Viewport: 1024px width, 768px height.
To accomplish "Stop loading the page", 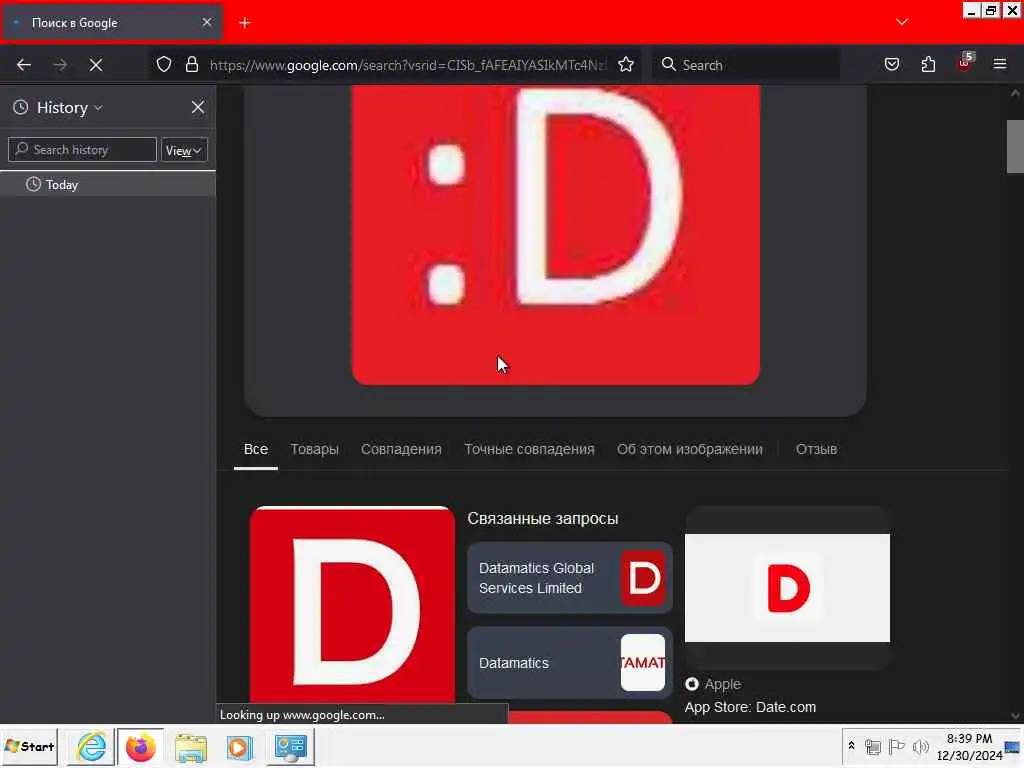I will pyautogui.click(x=96, y=65).
